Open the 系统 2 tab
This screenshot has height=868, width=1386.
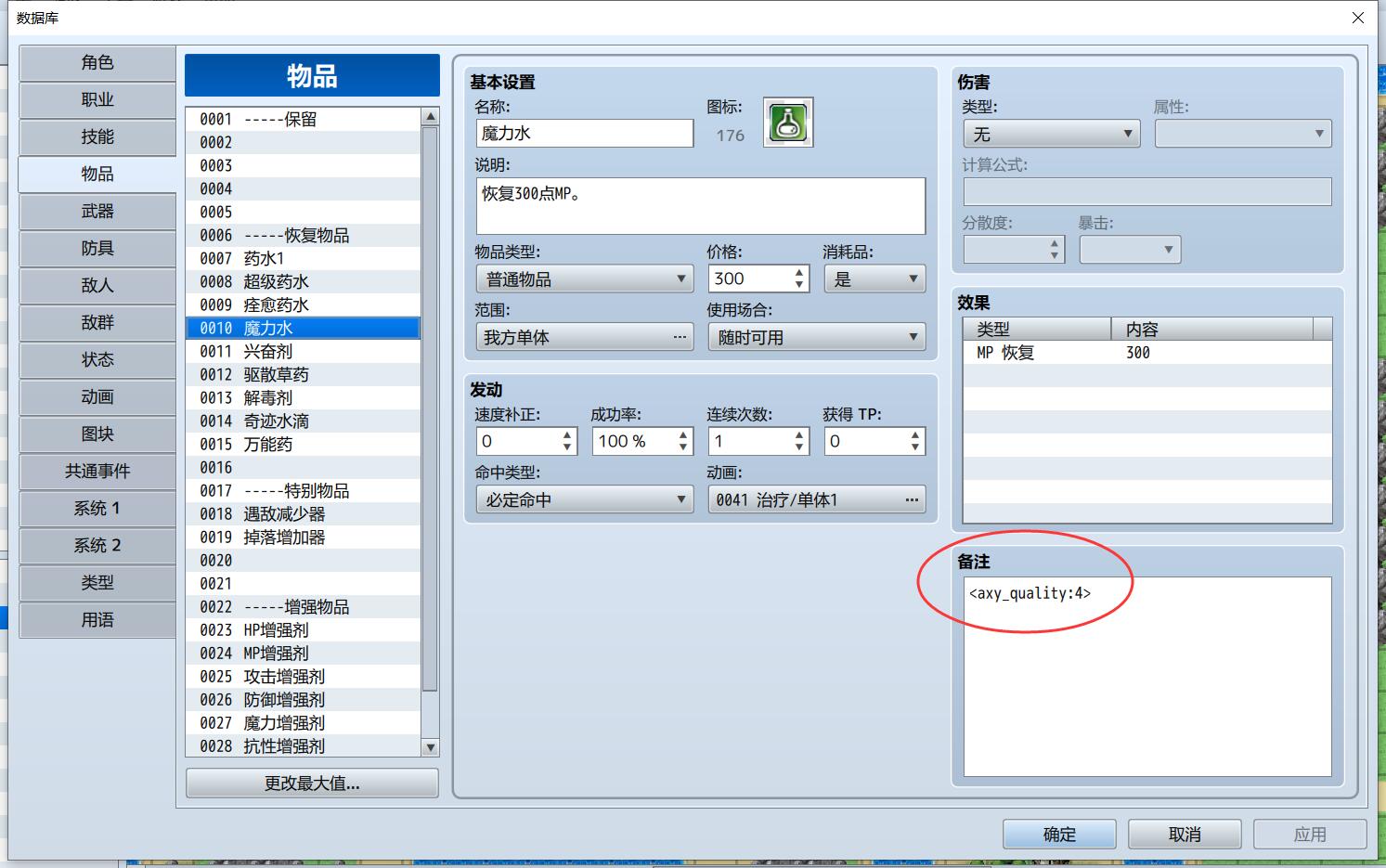[x=97, y=546]
